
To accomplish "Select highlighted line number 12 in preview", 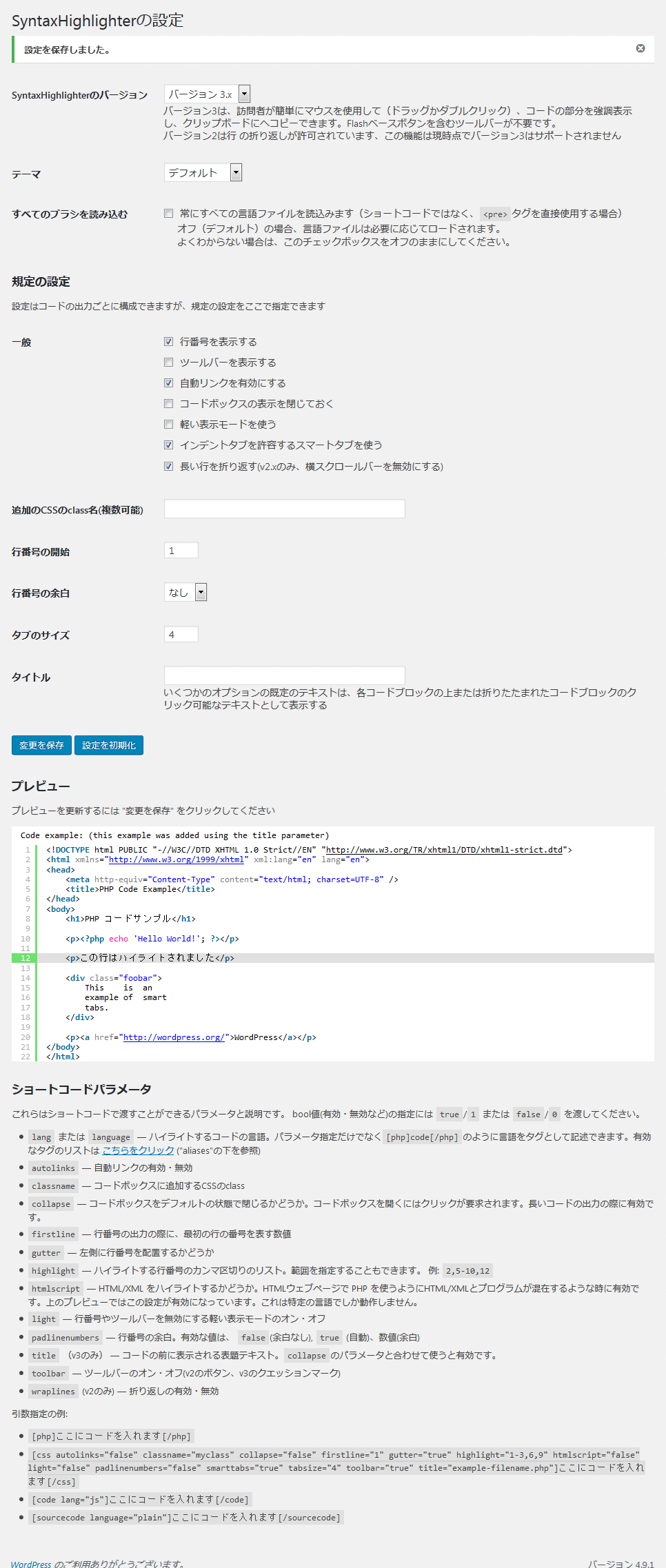I will point(25,958).
